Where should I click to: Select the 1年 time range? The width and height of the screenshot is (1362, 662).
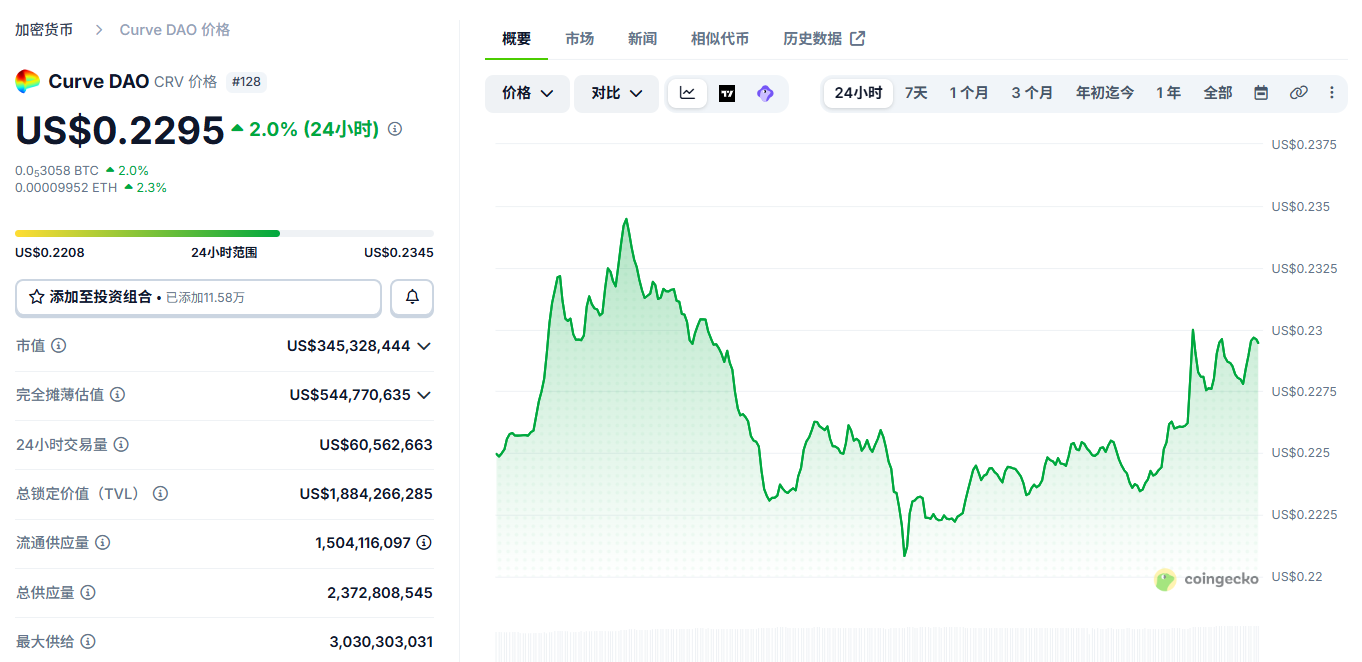click(x=1168, y=93)
